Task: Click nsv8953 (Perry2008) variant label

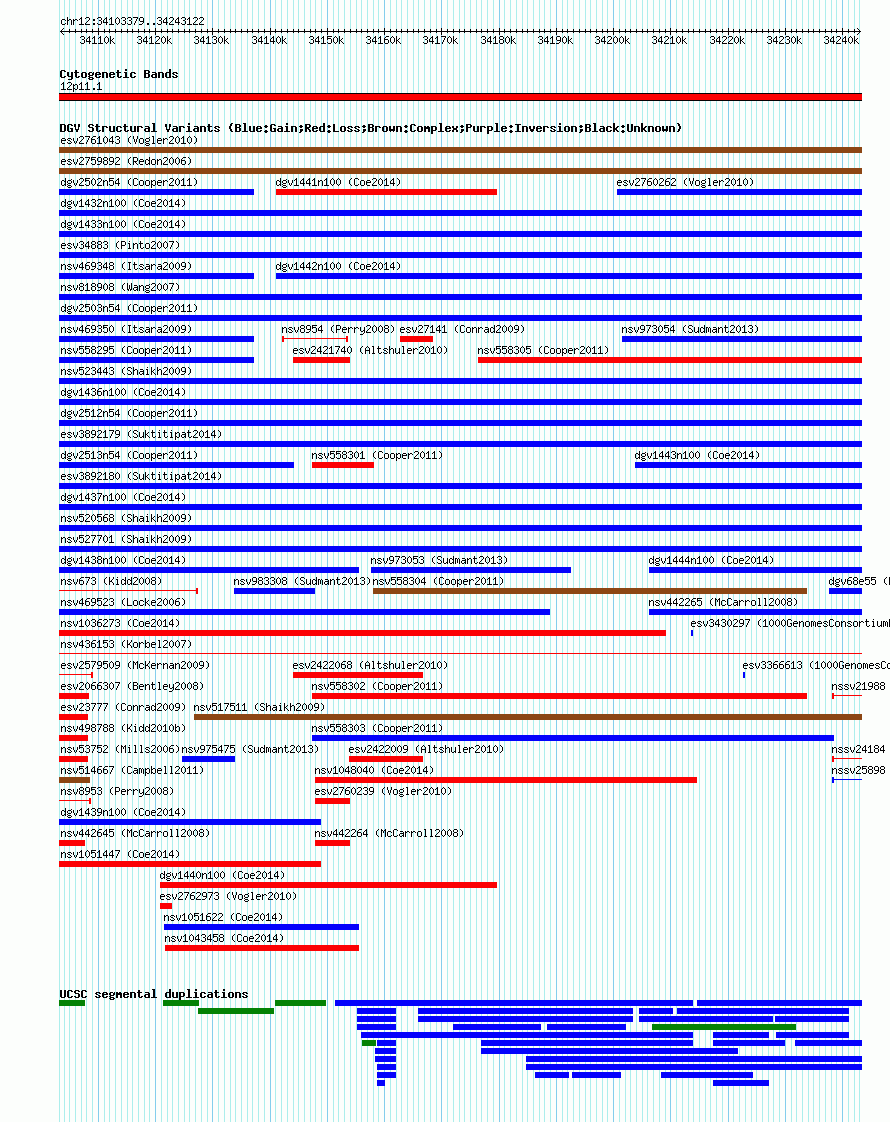Action: pos(117,791)
